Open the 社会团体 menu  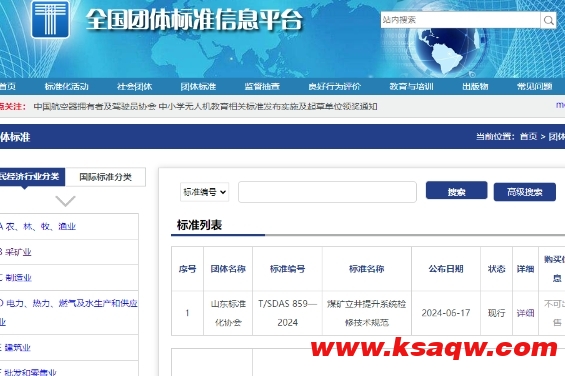134,87
